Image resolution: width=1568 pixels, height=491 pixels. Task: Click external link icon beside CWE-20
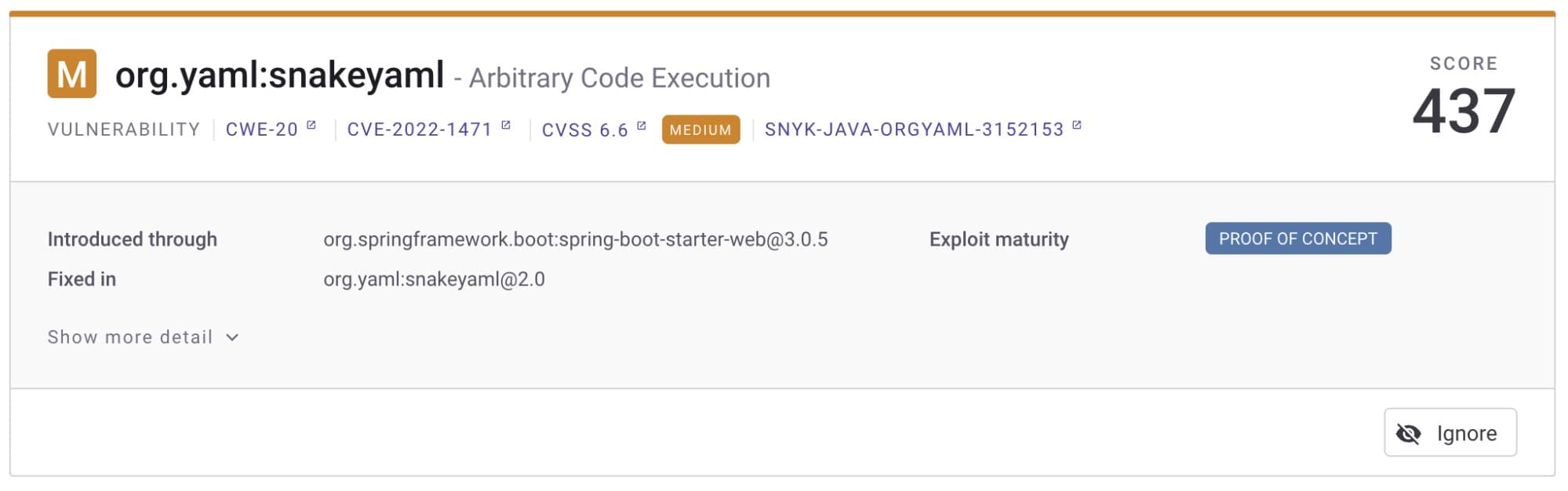[311, 125]
